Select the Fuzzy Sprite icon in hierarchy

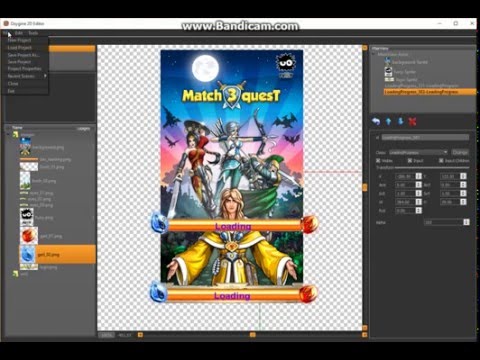388,71
